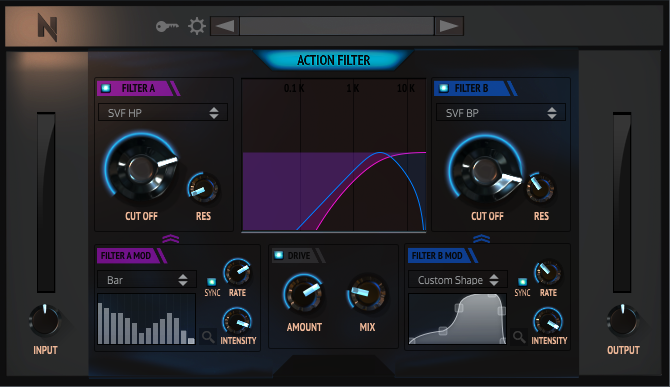Click the 1 K frequency marker label

click(x=353, y=88)
